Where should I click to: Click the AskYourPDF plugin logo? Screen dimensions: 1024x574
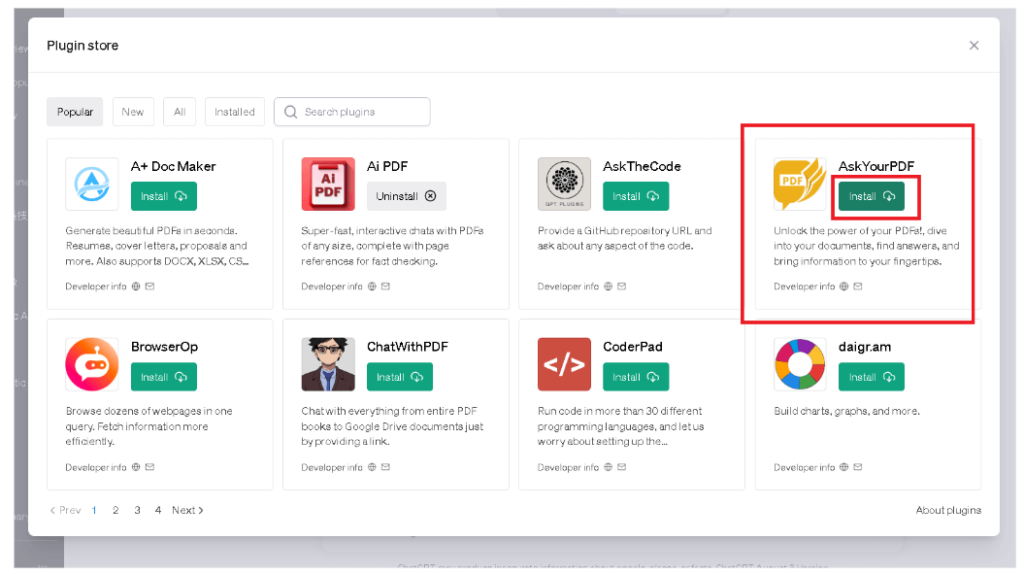tap(800, 183)
